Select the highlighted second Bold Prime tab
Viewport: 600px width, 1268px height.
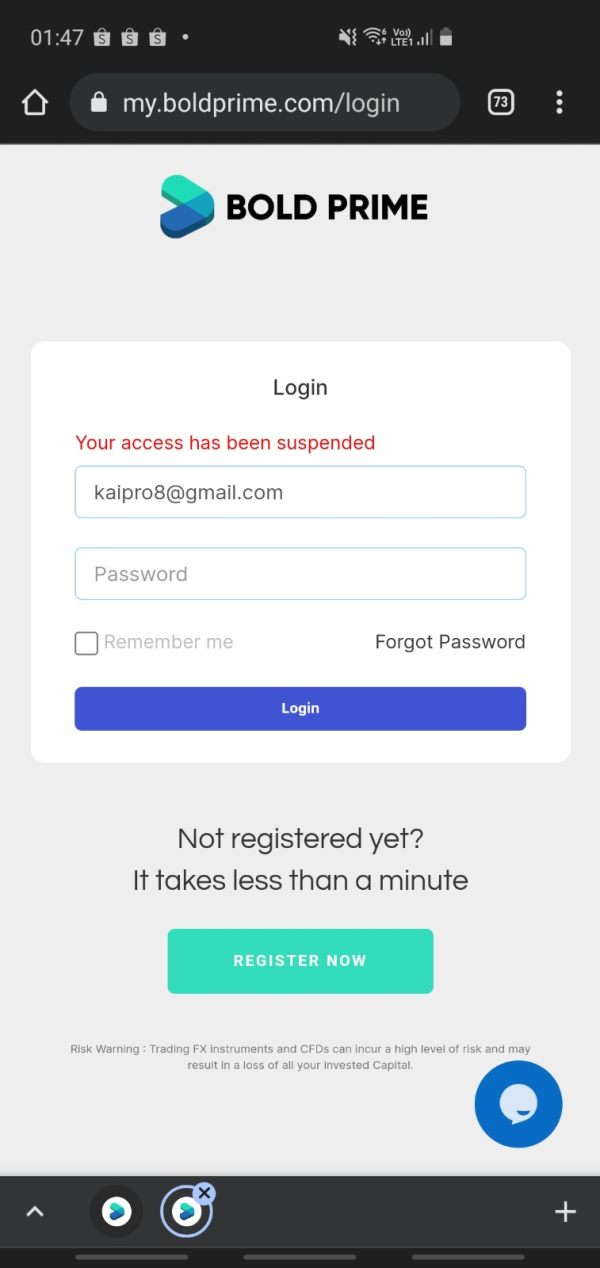coord(186,1212)
